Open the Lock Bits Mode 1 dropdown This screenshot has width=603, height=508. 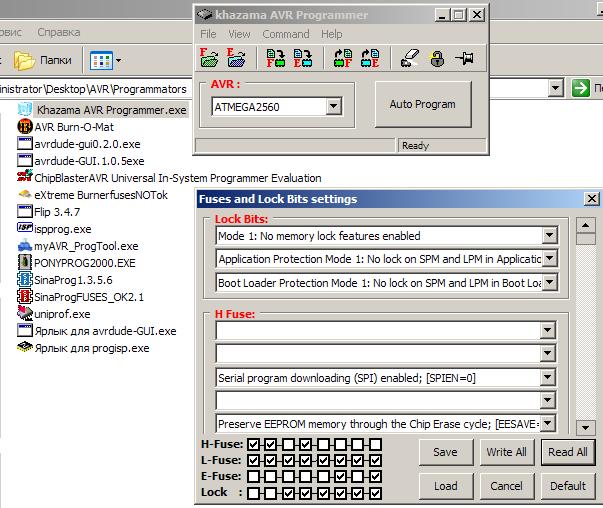tap(550, 235)
